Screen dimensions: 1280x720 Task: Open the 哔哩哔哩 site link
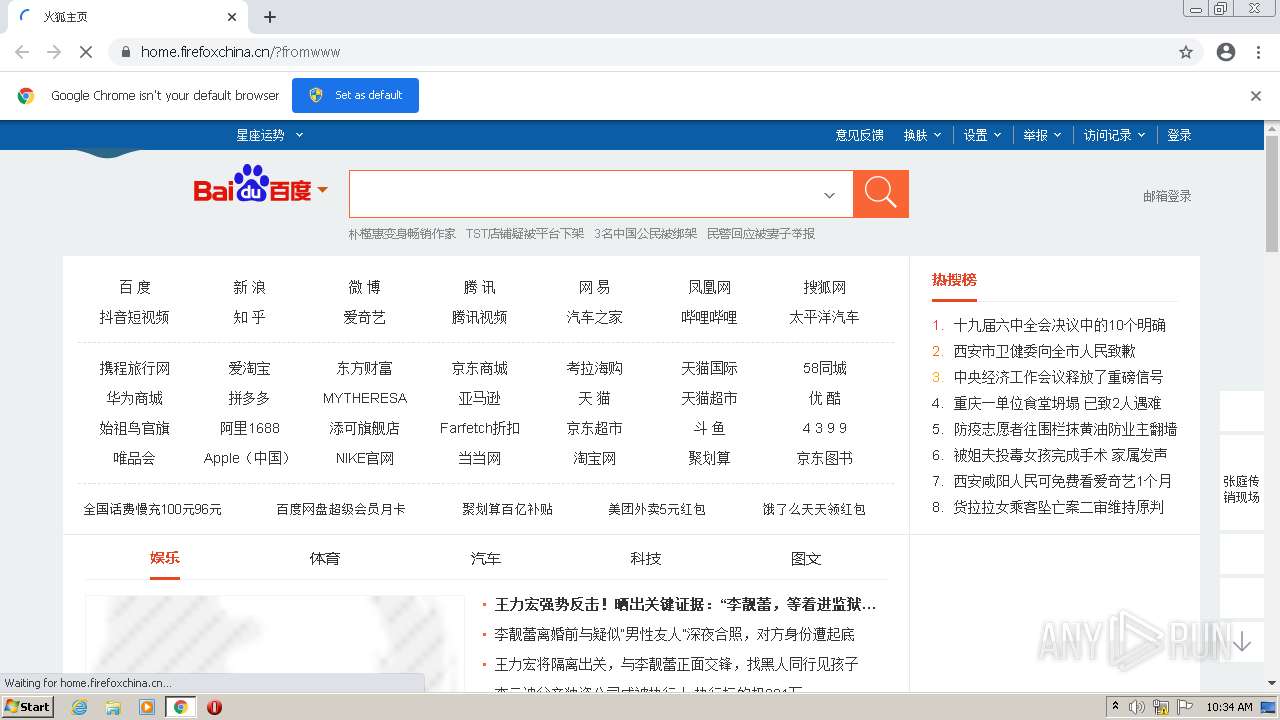pos(709,317)
